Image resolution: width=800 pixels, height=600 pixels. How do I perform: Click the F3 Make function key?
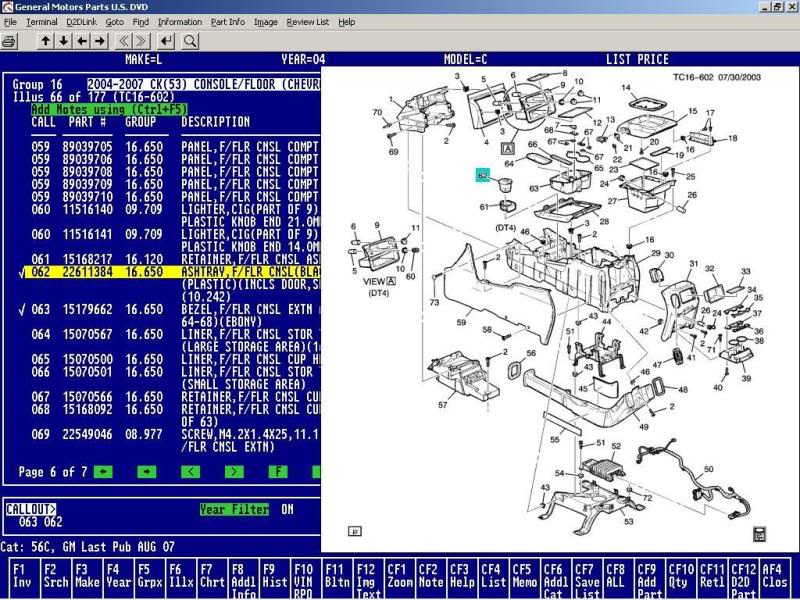[x=87, y=579]
